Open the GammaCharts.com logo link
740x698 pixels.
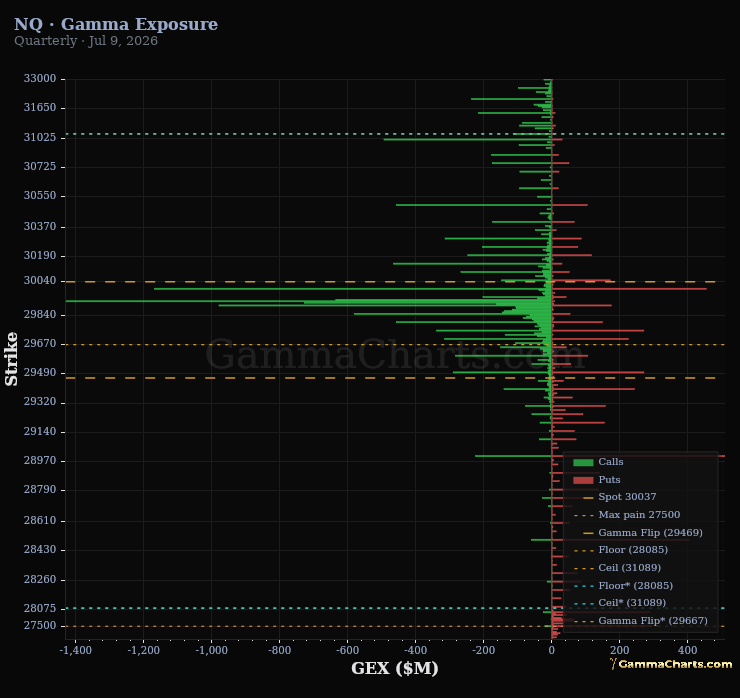point(671,664)
